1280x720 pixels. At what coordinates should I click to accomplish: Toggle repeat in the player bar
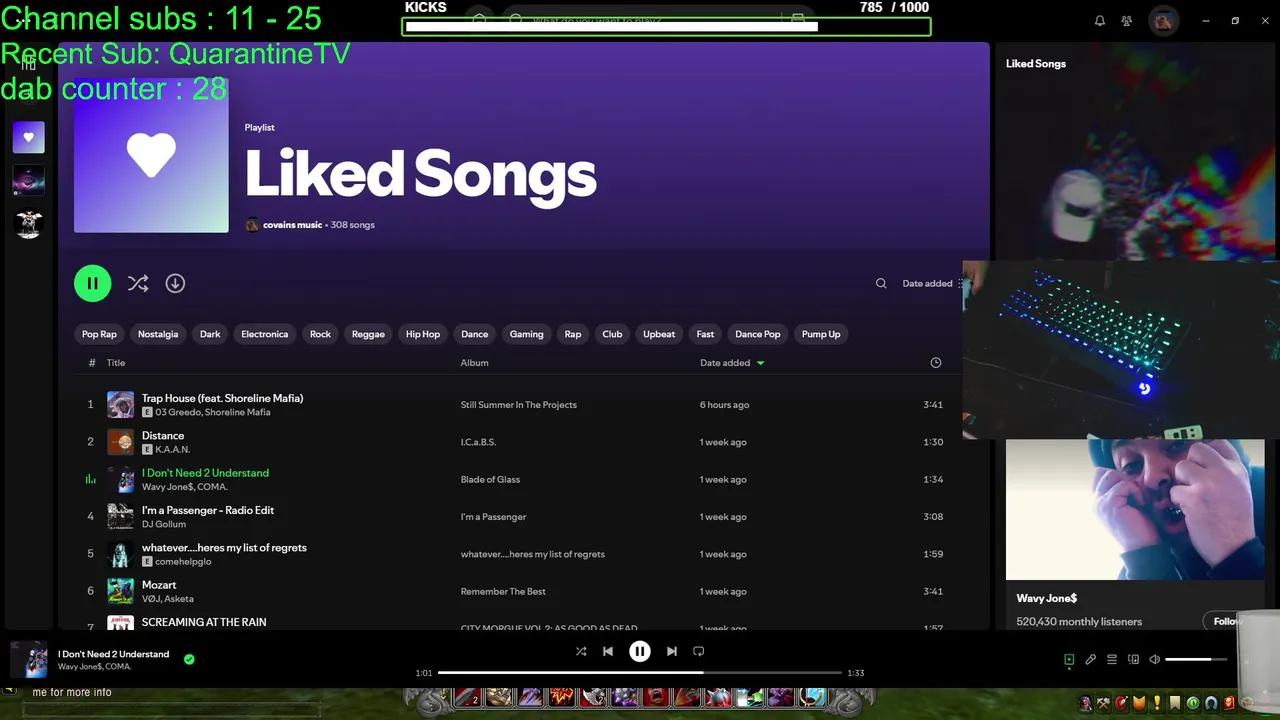pyautogui.click(x=699, y=651)
